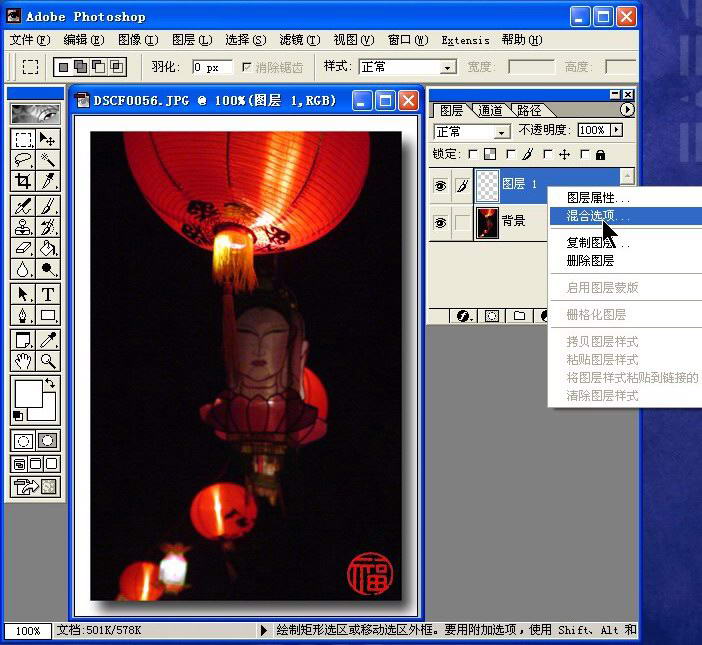The width and height of the screenshot is (702, 645).
Task: Click the add layer style icon
Action: [x=464, y=316]
